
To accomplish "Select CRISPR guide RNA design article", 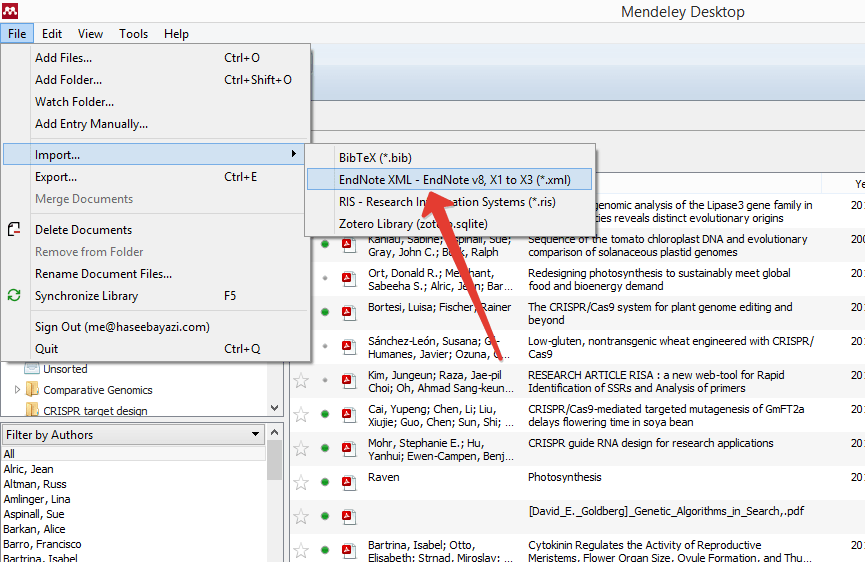I will coord(650,443).
